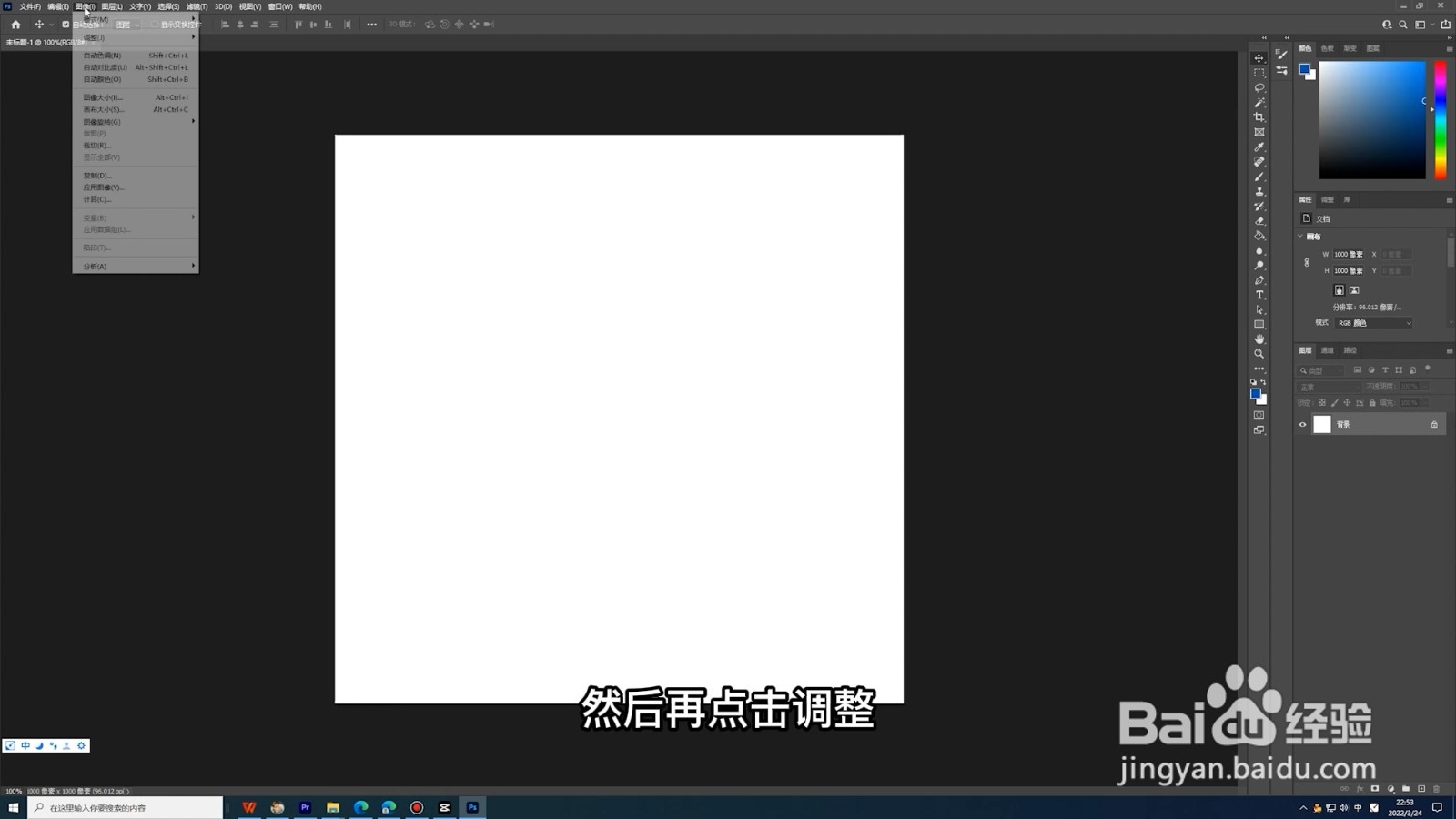
Task: Create a new layer with plus icon
Action: pos(1421,789)
